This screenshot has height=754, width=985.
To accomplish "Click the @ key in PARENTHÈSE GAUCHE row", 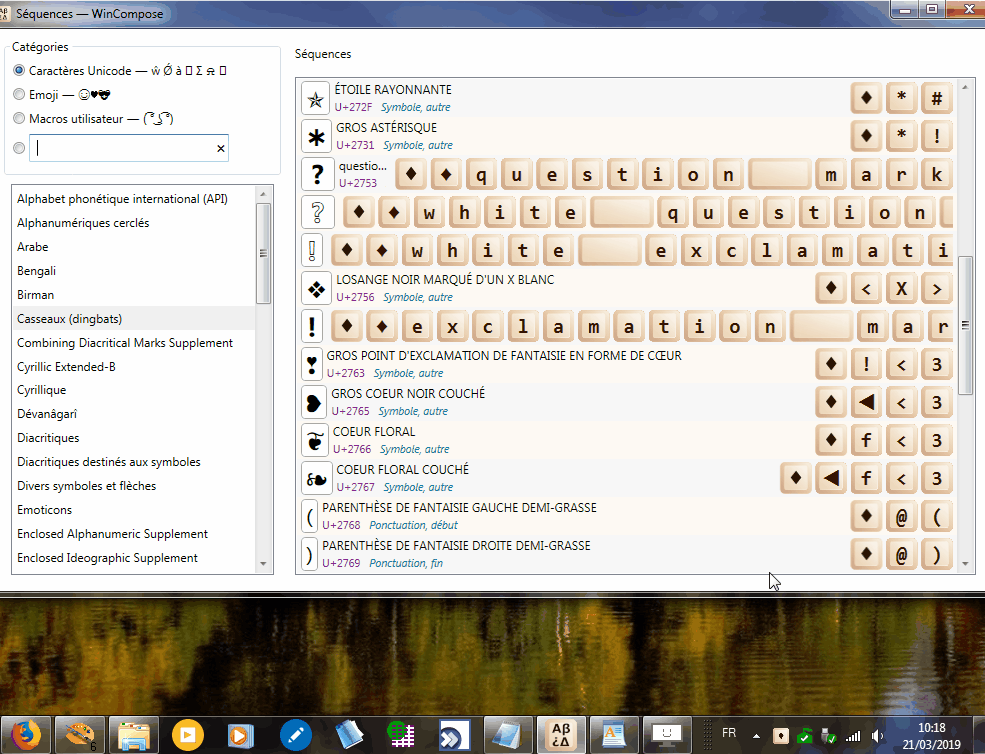I will coord(901,517).
